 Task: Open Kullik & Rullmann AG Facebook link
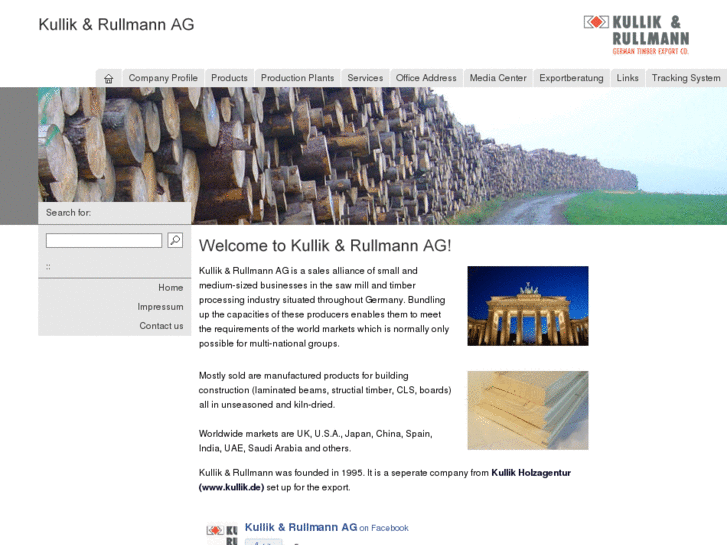(x=301, y=527)
